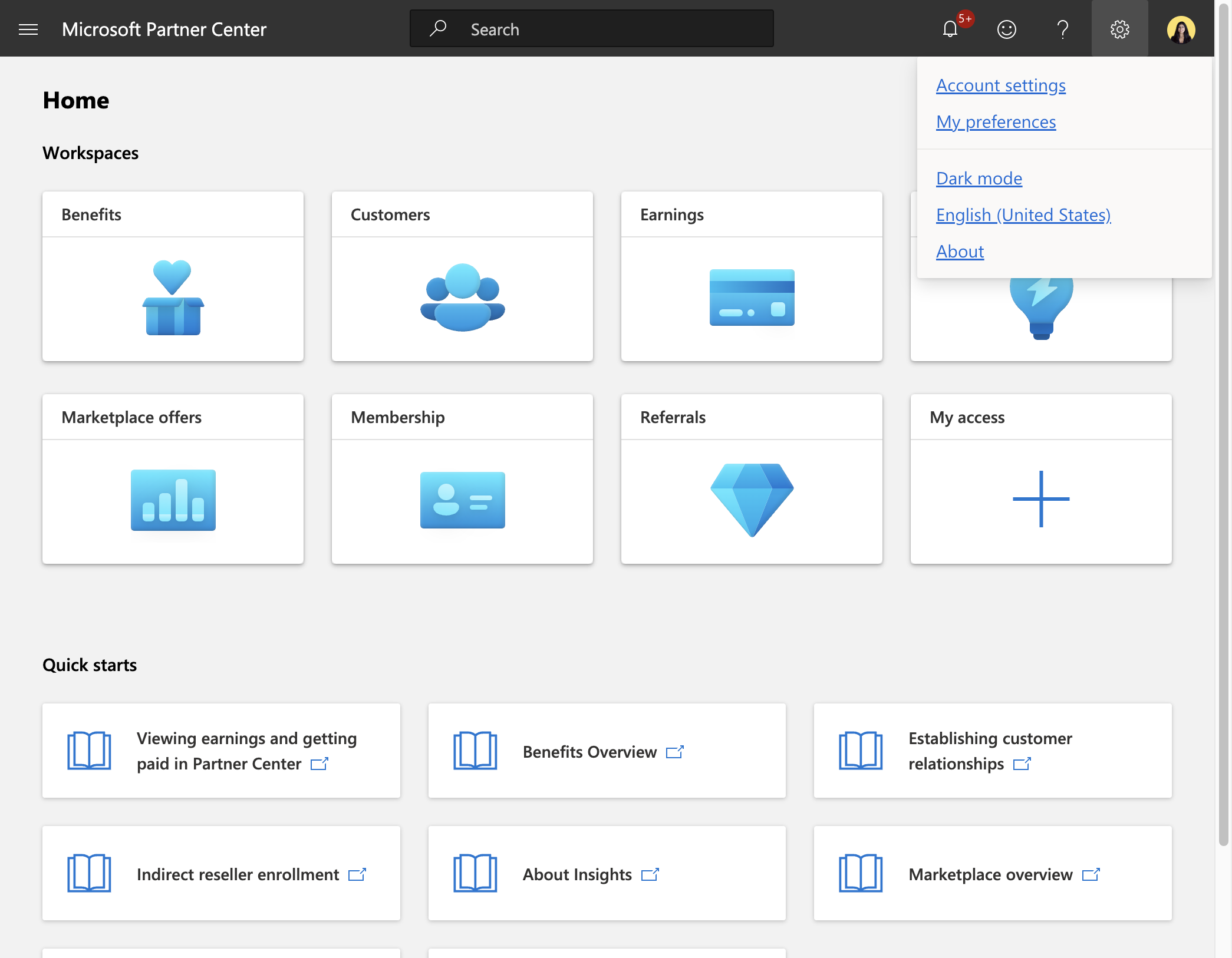1232x958 pixels.
Task: Click the Benefits card title
Action: tap(91, 214)
